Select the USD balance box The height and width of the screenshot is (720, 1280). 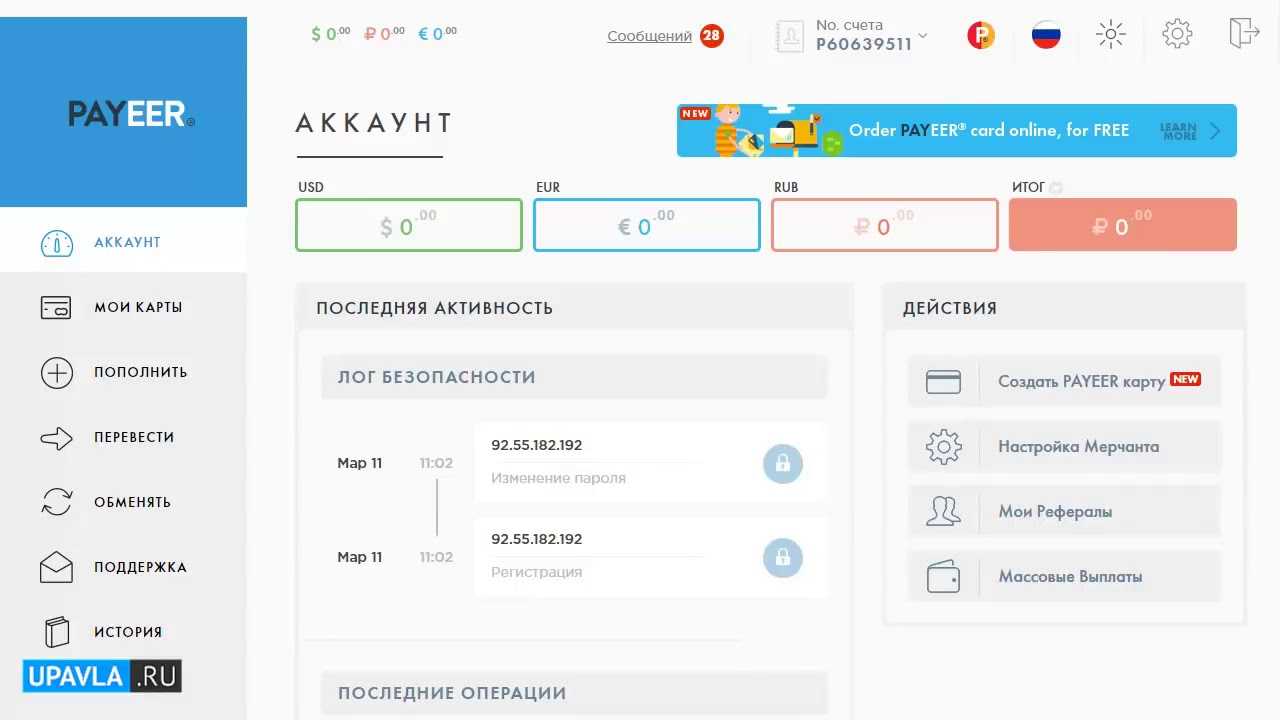click(409, 225)
